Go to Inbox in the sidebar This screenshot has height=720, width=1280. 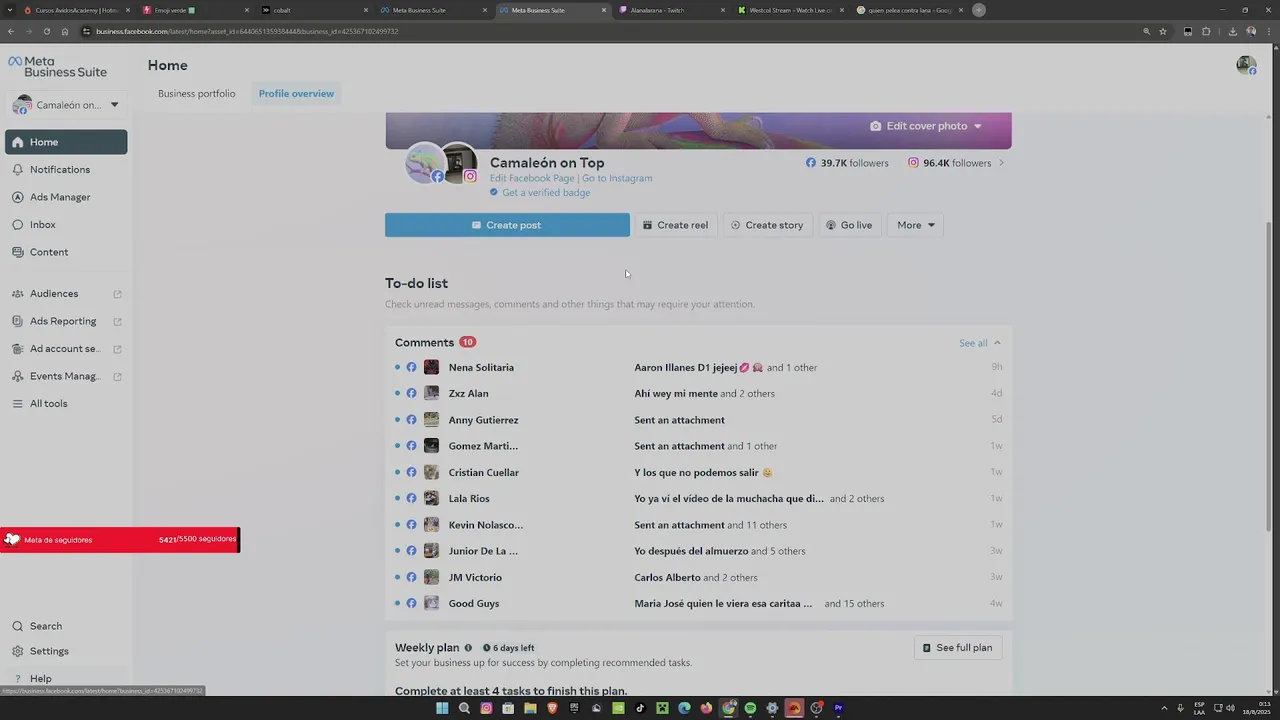pyautogui.click(x=66, y=225)
